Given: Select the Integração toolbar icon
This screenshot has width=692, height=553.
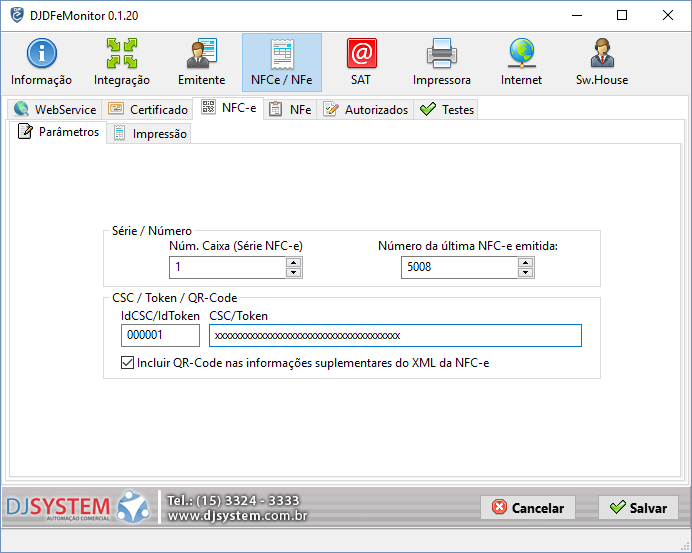Looking at the screenshot, I should 122,62.
